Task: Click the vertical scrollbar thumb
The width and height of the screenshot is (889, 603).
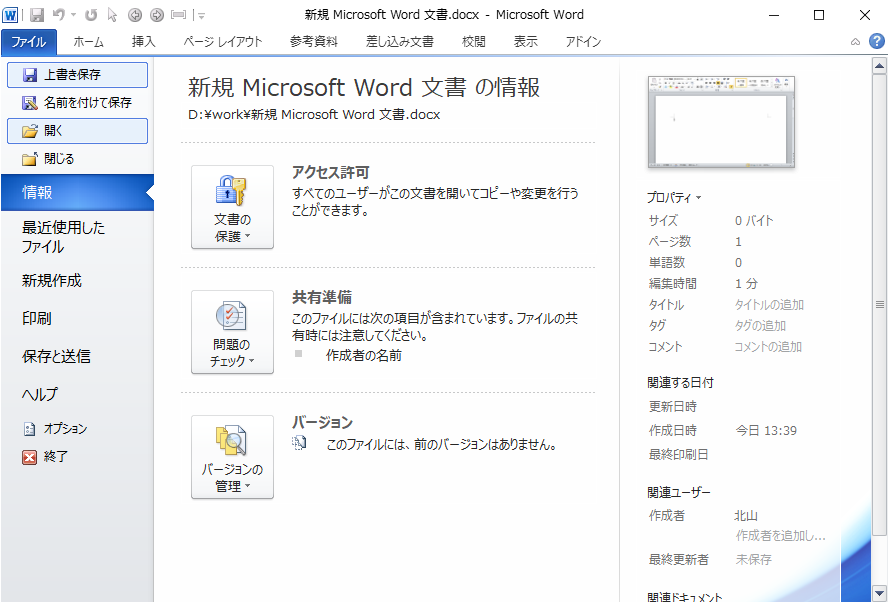Action: [x=879, y=305]
